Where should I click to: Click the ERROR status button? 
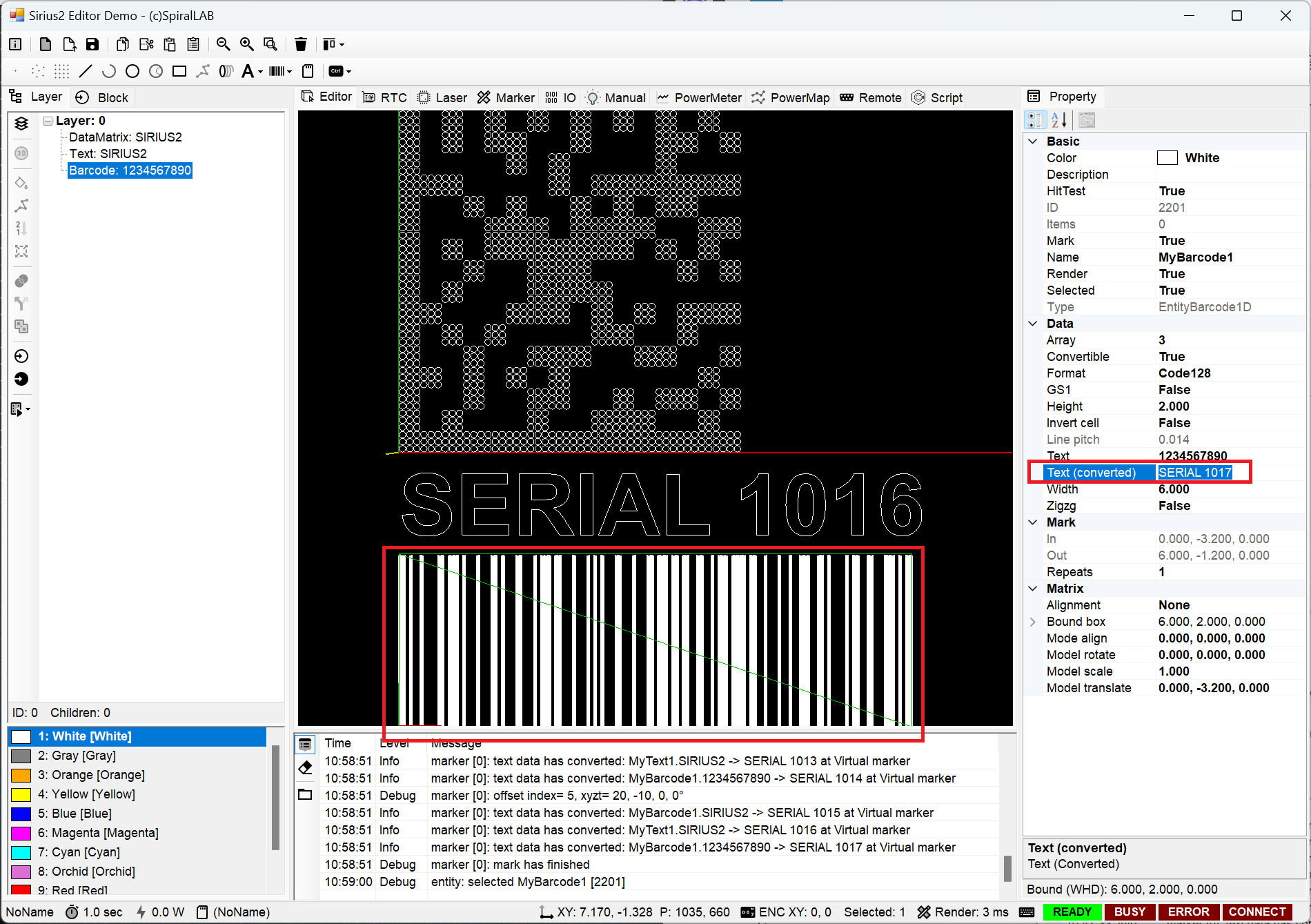1188,912
